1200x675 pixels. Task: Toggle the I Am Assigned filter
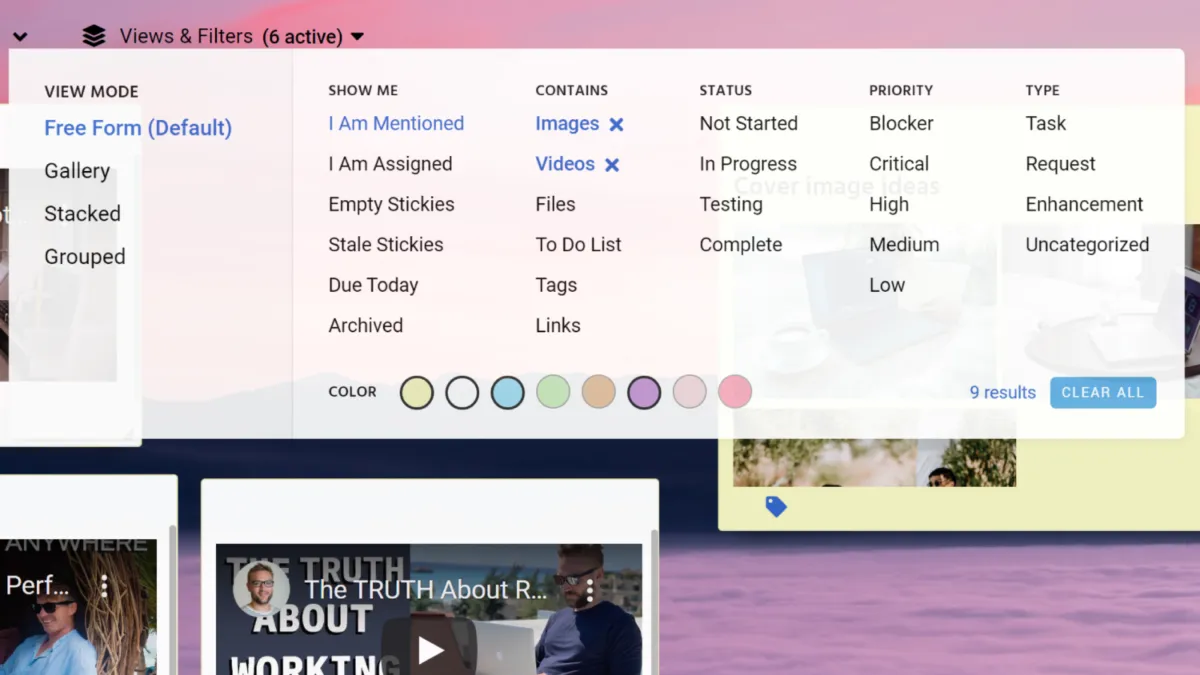coord(390,164)
